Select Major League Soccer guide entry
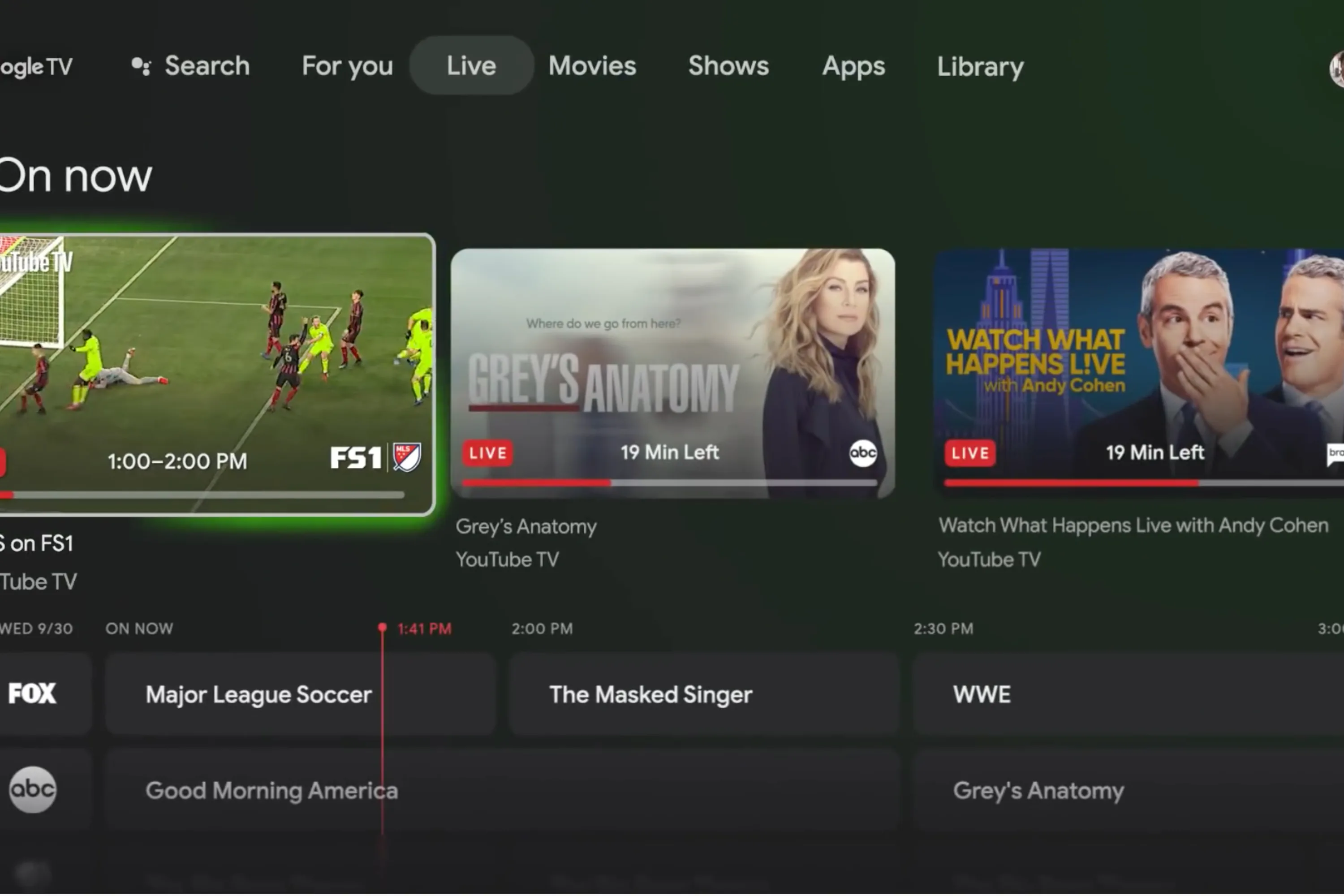The width and height of the screenshot is (1344, 896). tap(301, 694)
